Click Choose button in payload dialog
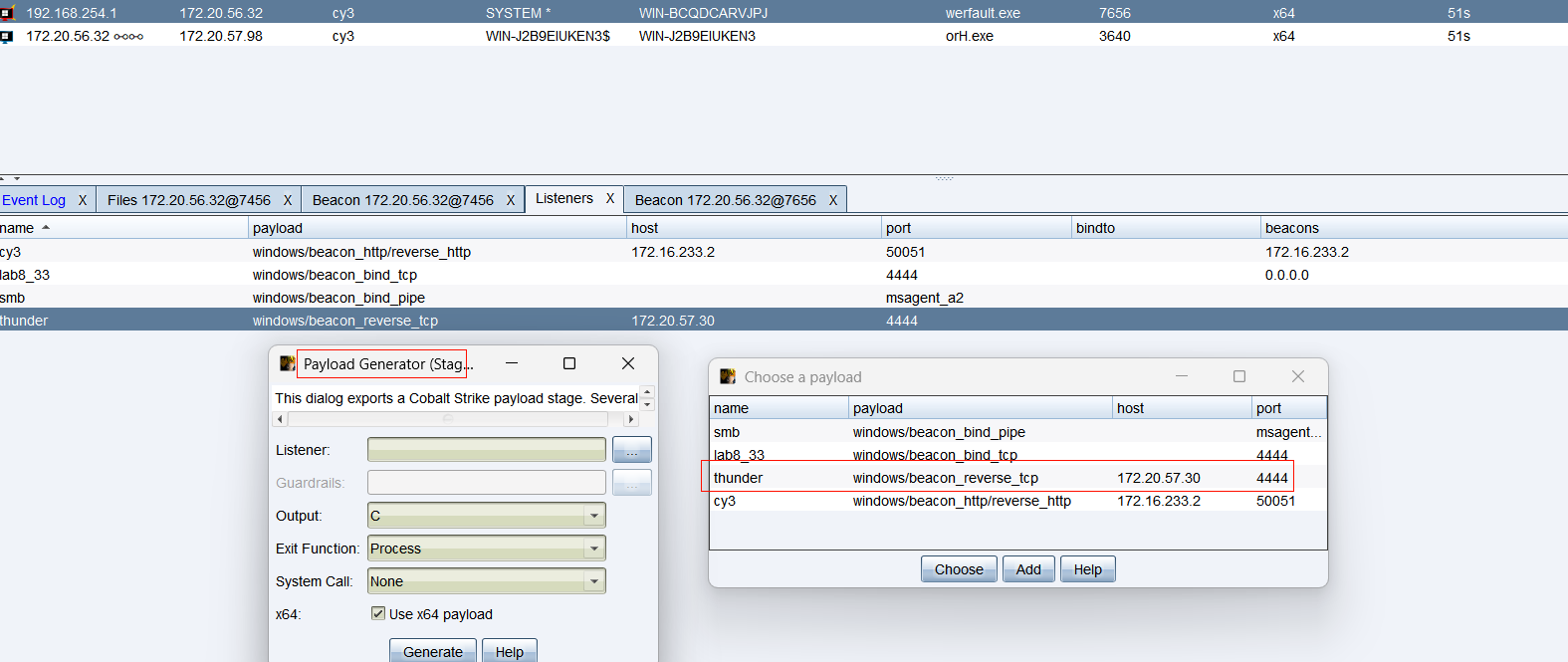The image size is (1568, 662). coord(958,569)
